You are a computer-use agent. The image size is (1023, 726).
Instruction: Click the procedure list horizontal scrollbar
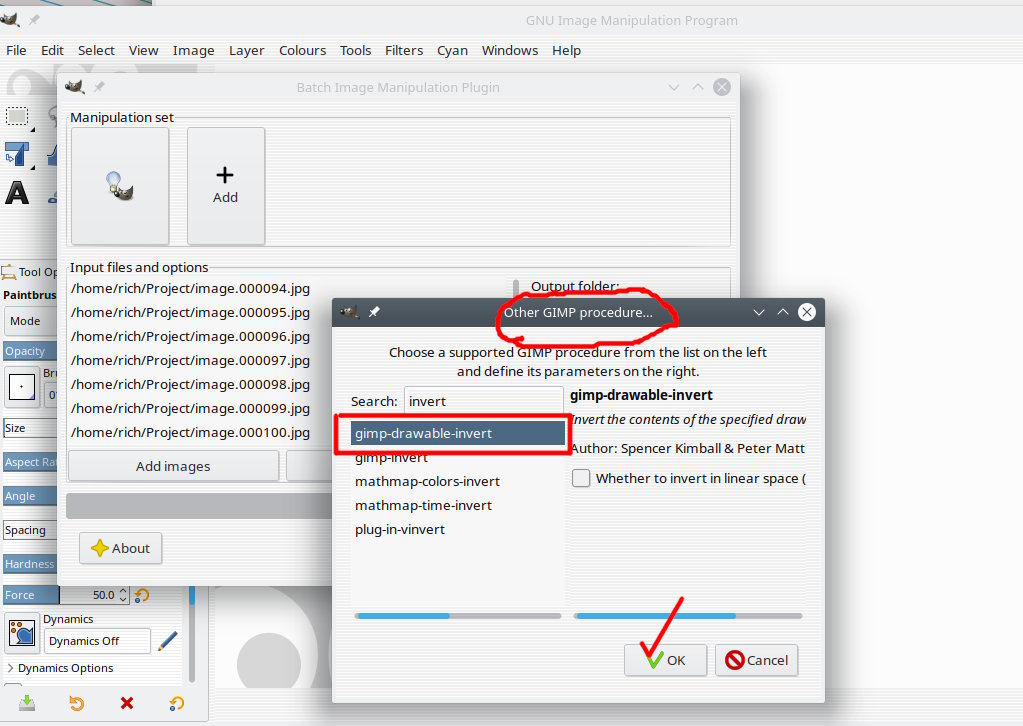pos(458,616)
